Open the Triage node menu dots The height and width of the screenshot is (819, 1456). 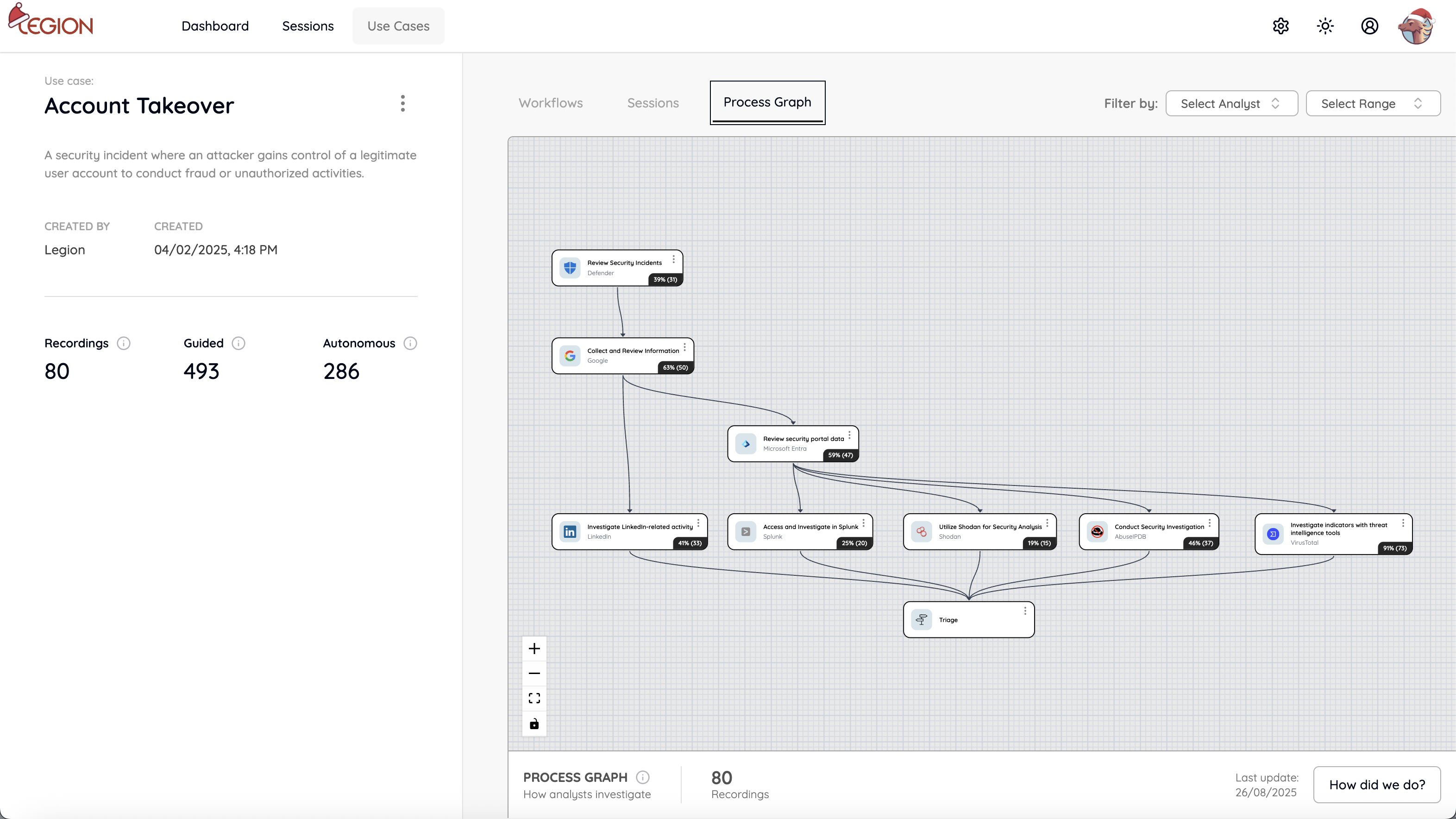pos(1025,611)
